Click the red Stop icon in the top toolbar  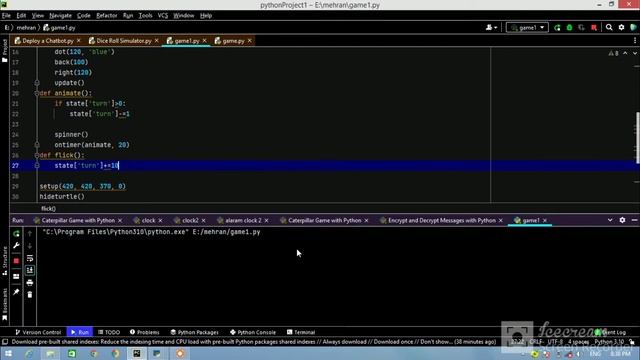pos(594,27)
